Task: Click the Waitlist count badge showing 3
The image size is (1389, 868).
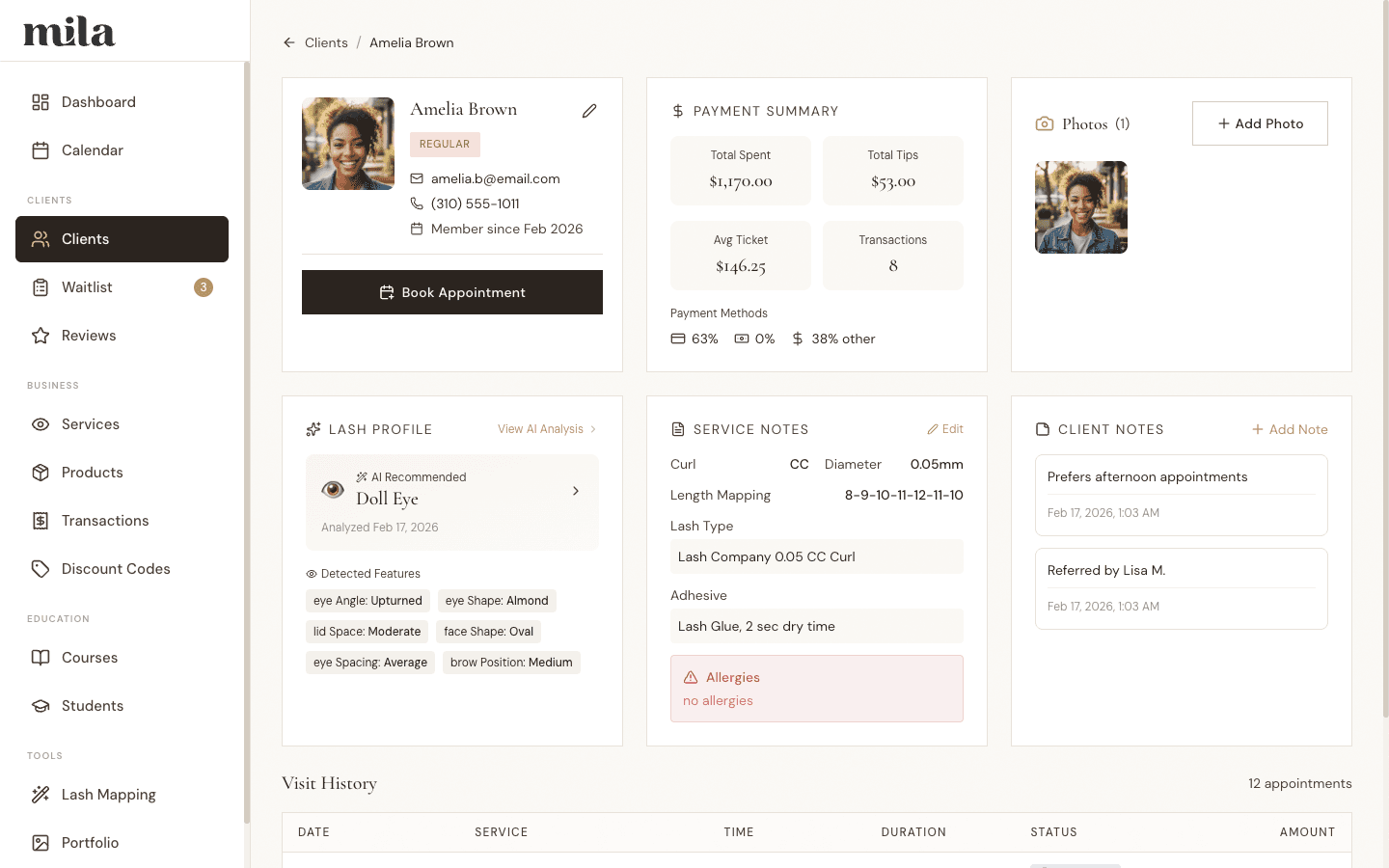Action: pos(203,286)
